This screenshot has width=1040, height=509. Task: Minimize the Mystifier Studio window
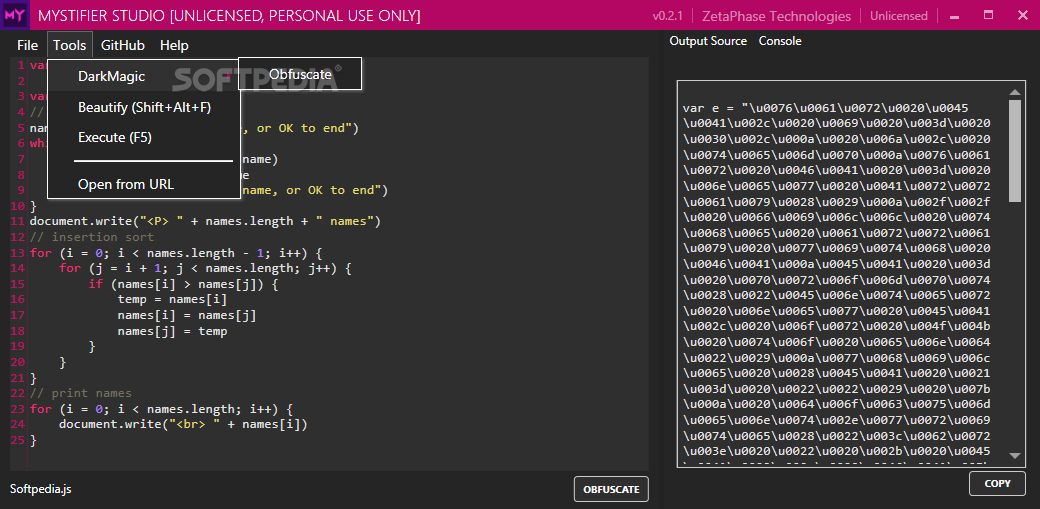[x=956, y=16]
